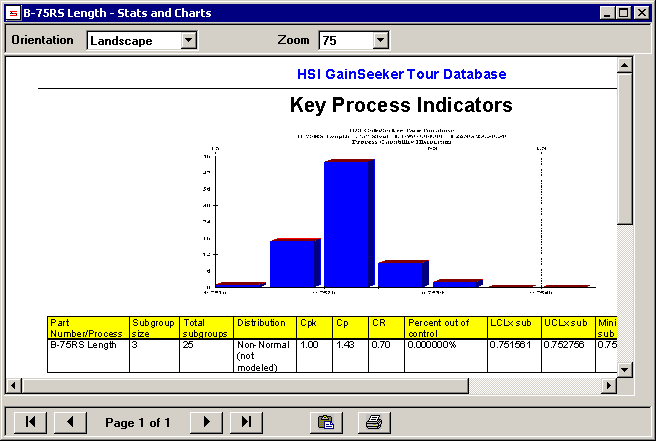The image size is (656, 441).
Task: Open the window system menu icon
Action: point(13,13)
